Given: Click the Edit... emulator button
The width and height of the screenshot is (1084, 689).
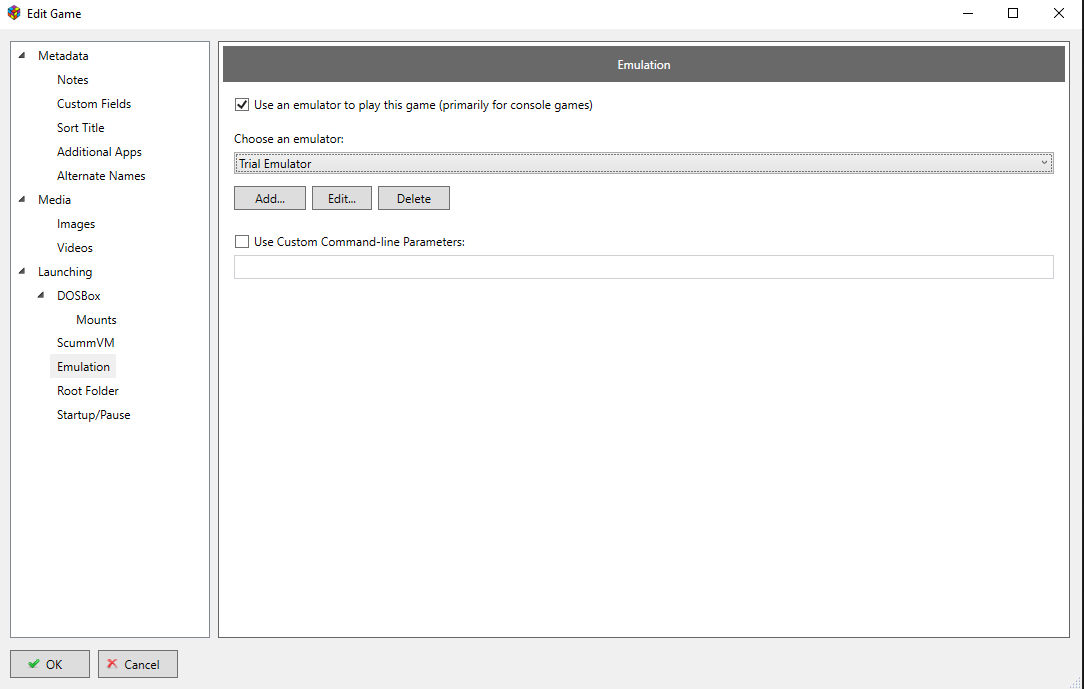Looking at the screenshot, I should point(342,199).
